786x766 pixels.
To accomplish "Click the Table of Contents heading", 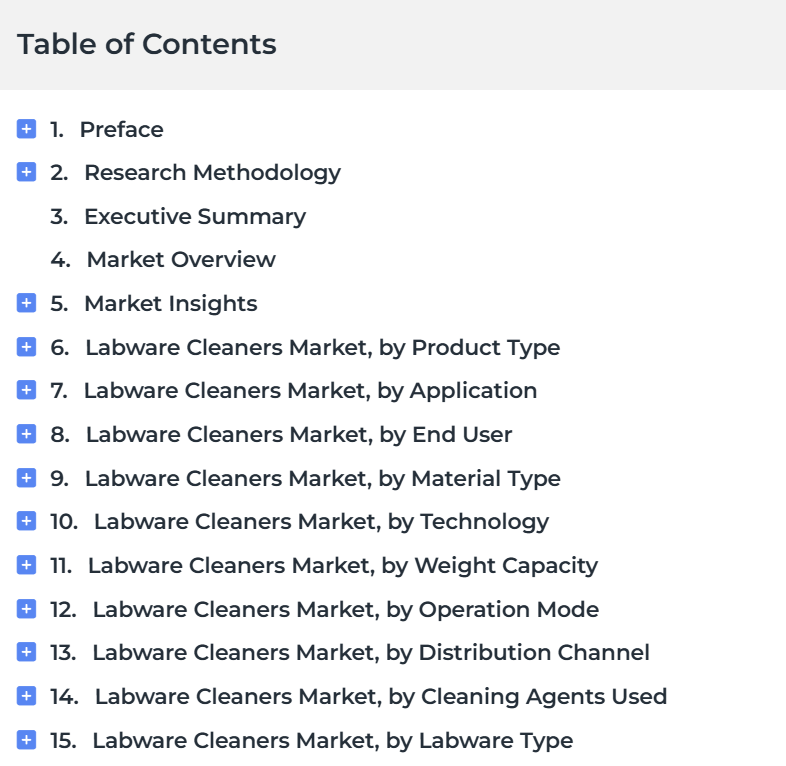I will pyautogui.click(x=147, y=44).
